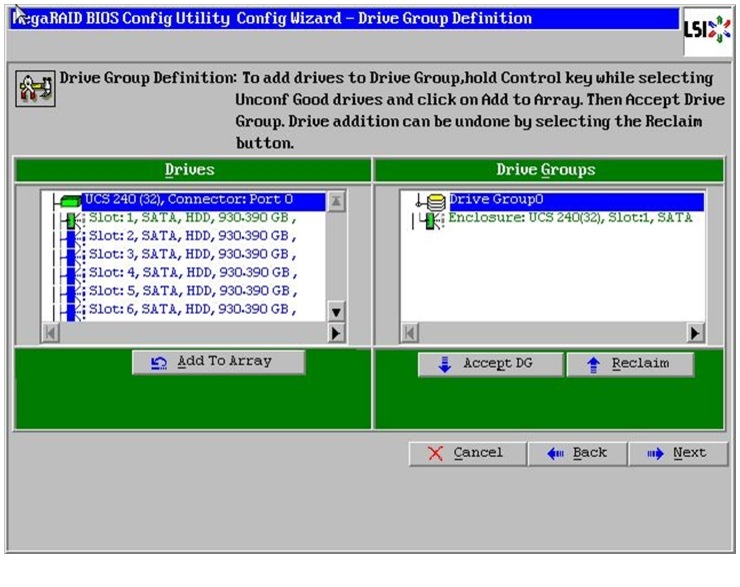740x587 pixels.
Task: Click the Drive Groups panel header
Action: [x=548, y=170]
